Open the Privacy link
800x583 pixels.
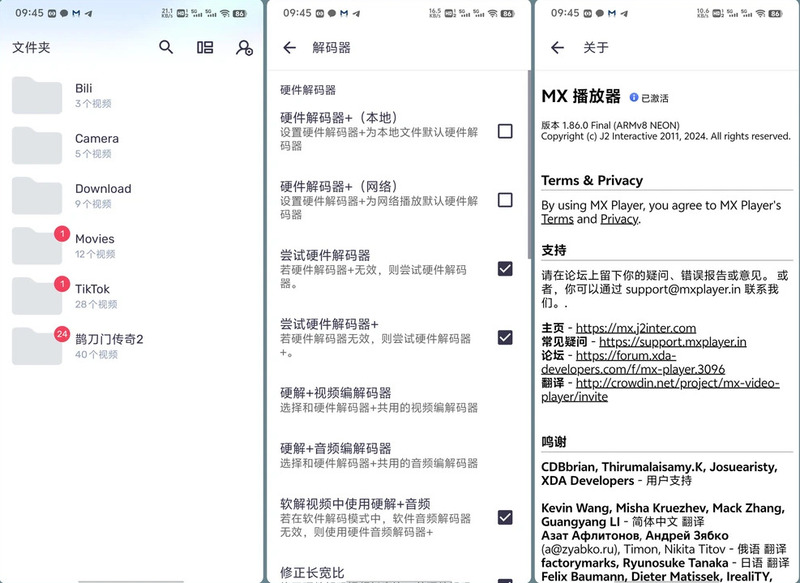[618, 219]
